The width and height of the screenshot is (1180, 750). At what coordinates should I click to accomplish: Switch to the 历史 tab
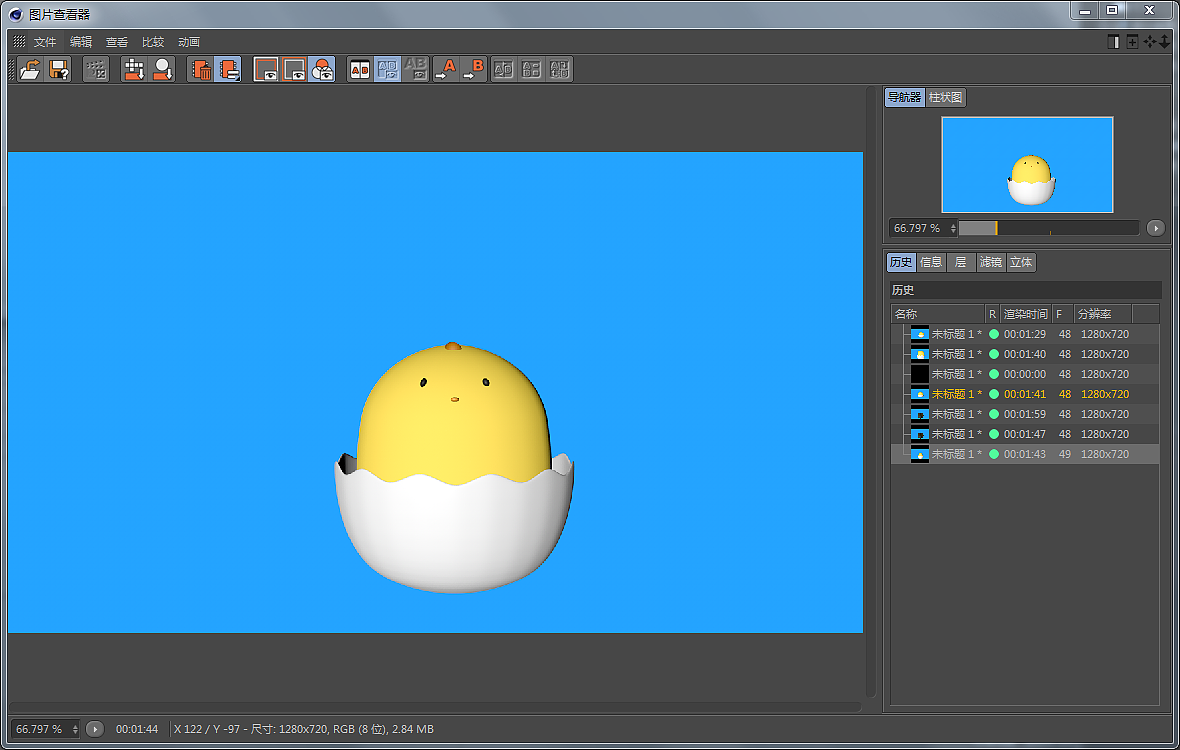pyautogui.click(x=901, y=262)
